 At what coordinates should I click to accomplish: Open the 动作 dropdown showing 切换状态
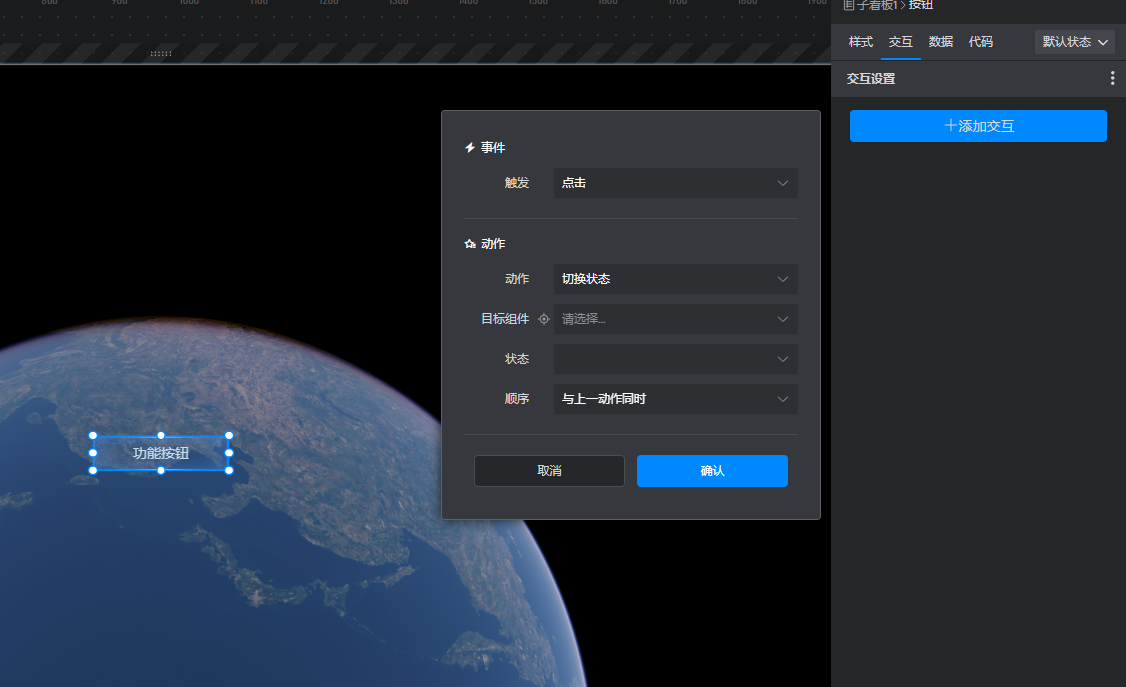[675, 279]
